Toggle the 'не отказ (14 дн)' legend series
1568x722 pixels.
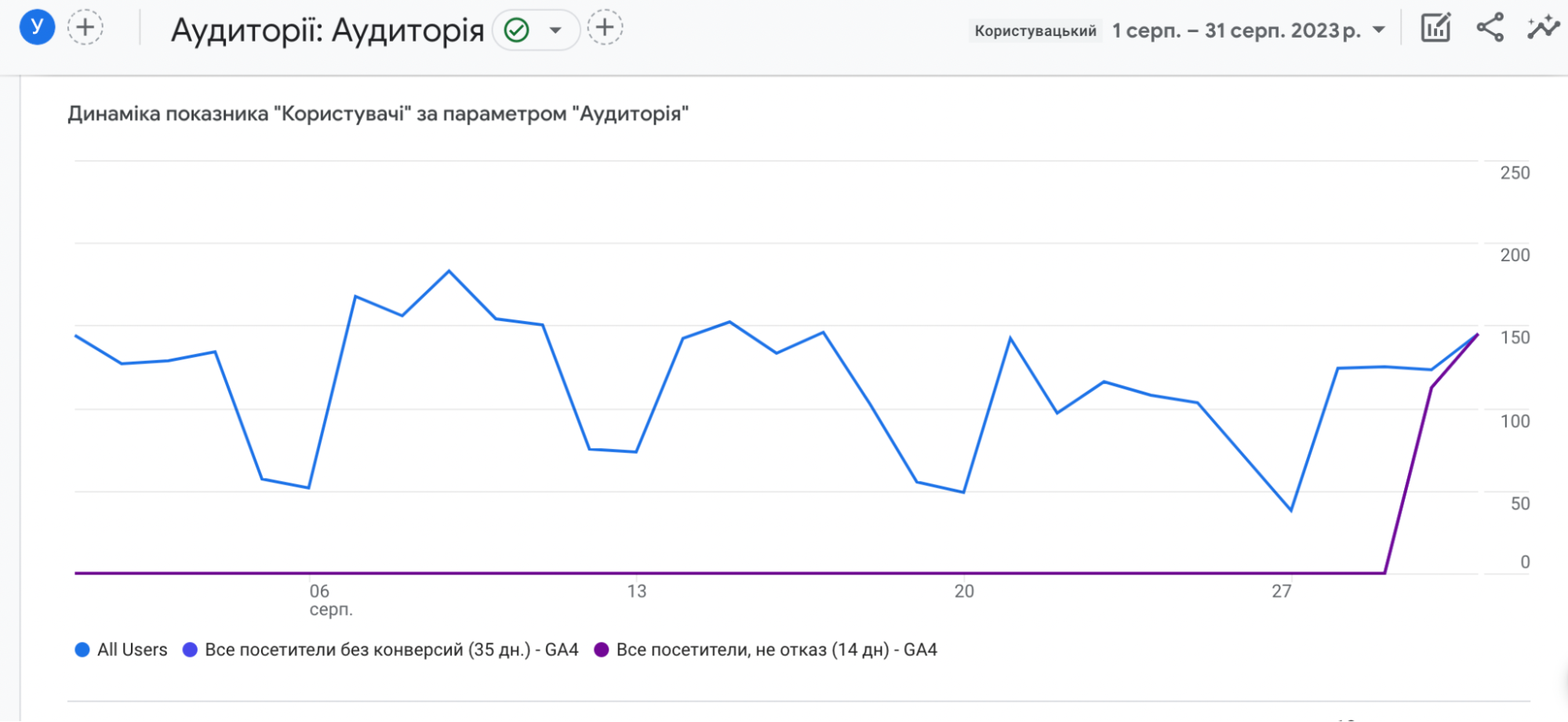tap(776, 650)
